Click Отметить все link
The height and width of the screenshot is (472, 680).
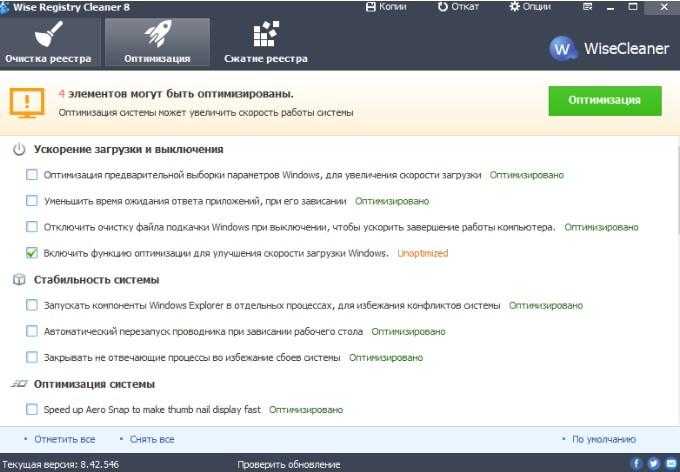point(65,439)
